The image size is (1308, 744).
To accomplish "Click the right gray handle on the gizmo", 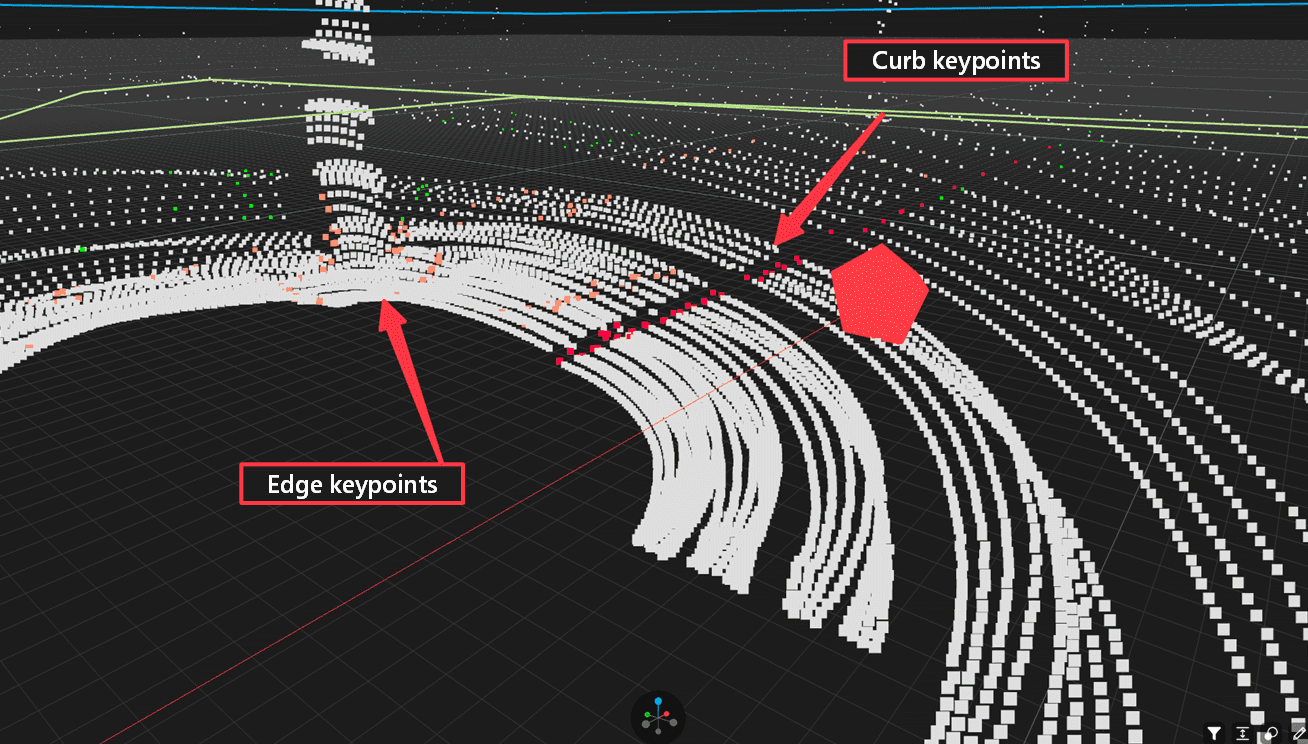I will coord(673,723).
